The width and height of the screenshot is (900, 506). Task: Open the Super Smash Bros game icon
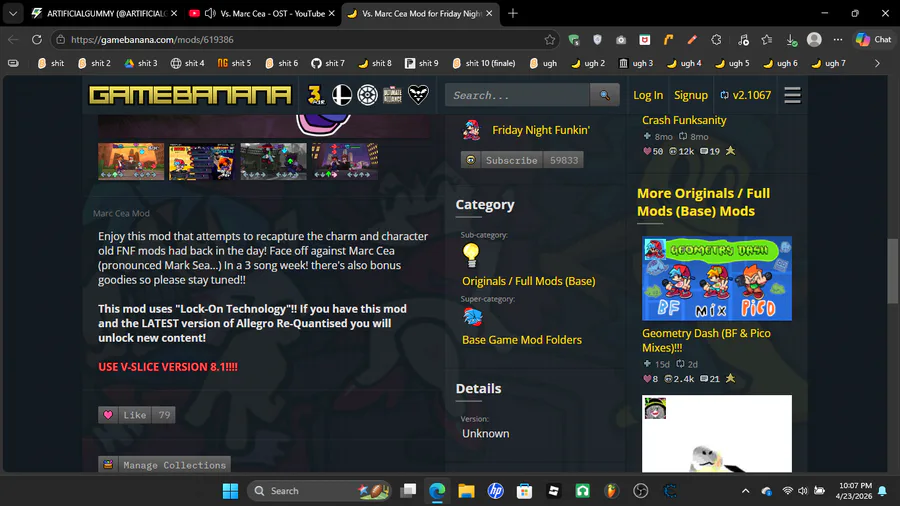[342, 95]
